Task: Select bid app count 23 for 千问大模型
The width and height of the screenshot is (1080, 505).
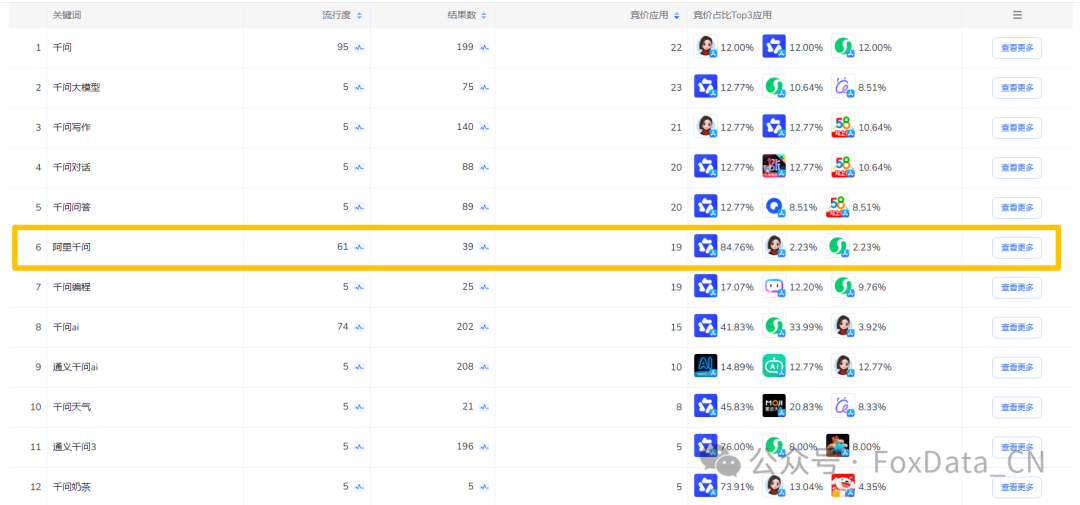Action: point(676,87)
